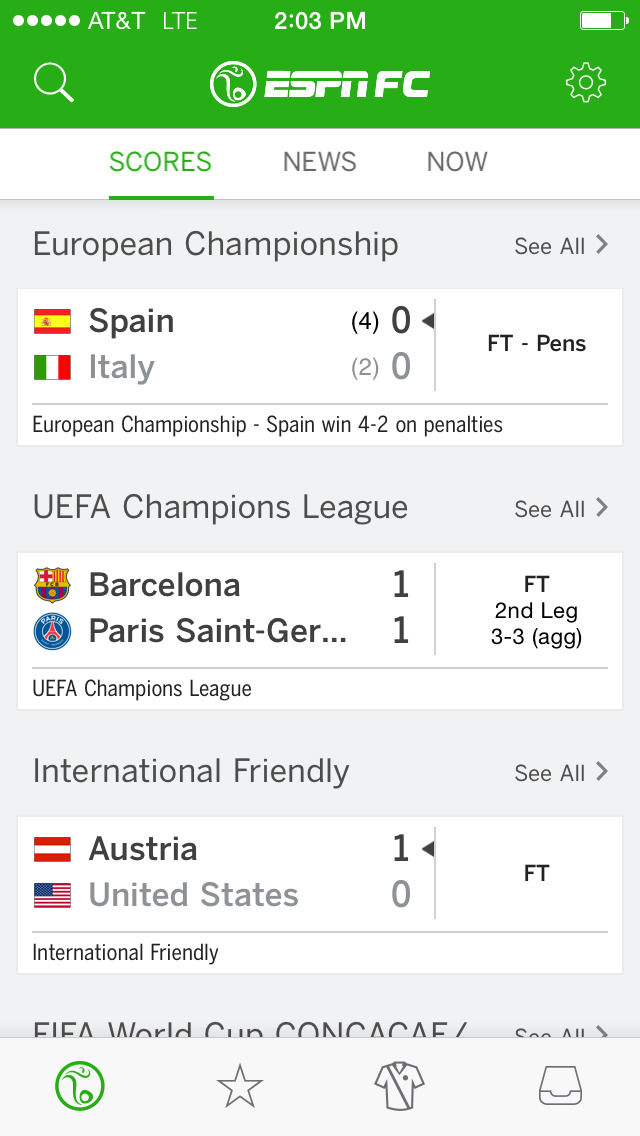Tap the Paris Saint-Germain badge
The height and width of the screenshot is (1136, 640).
tap(53, 631)
